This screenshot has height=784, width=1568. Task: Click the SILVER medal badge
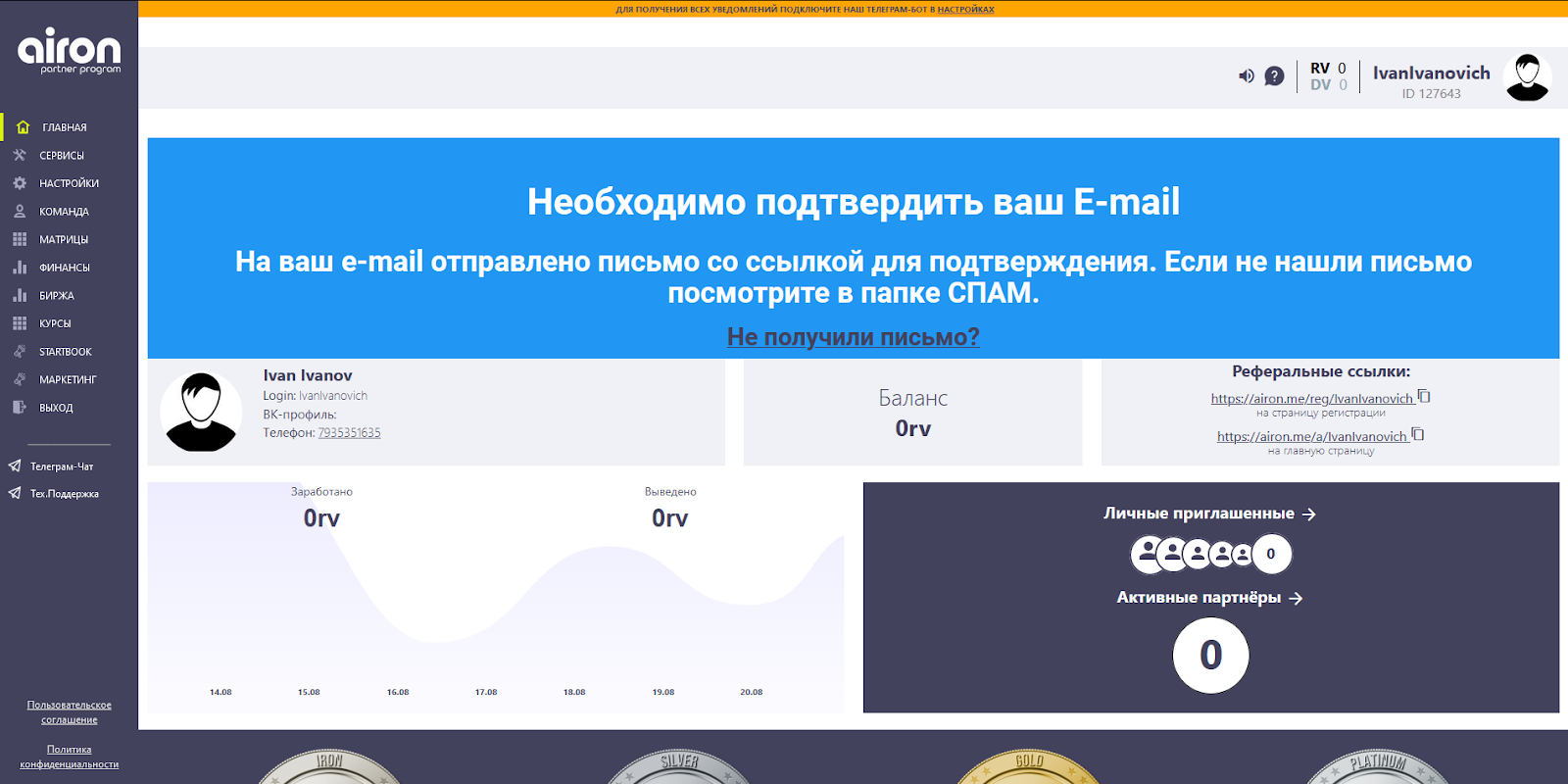pyautogui.click(x=678, y=766)
